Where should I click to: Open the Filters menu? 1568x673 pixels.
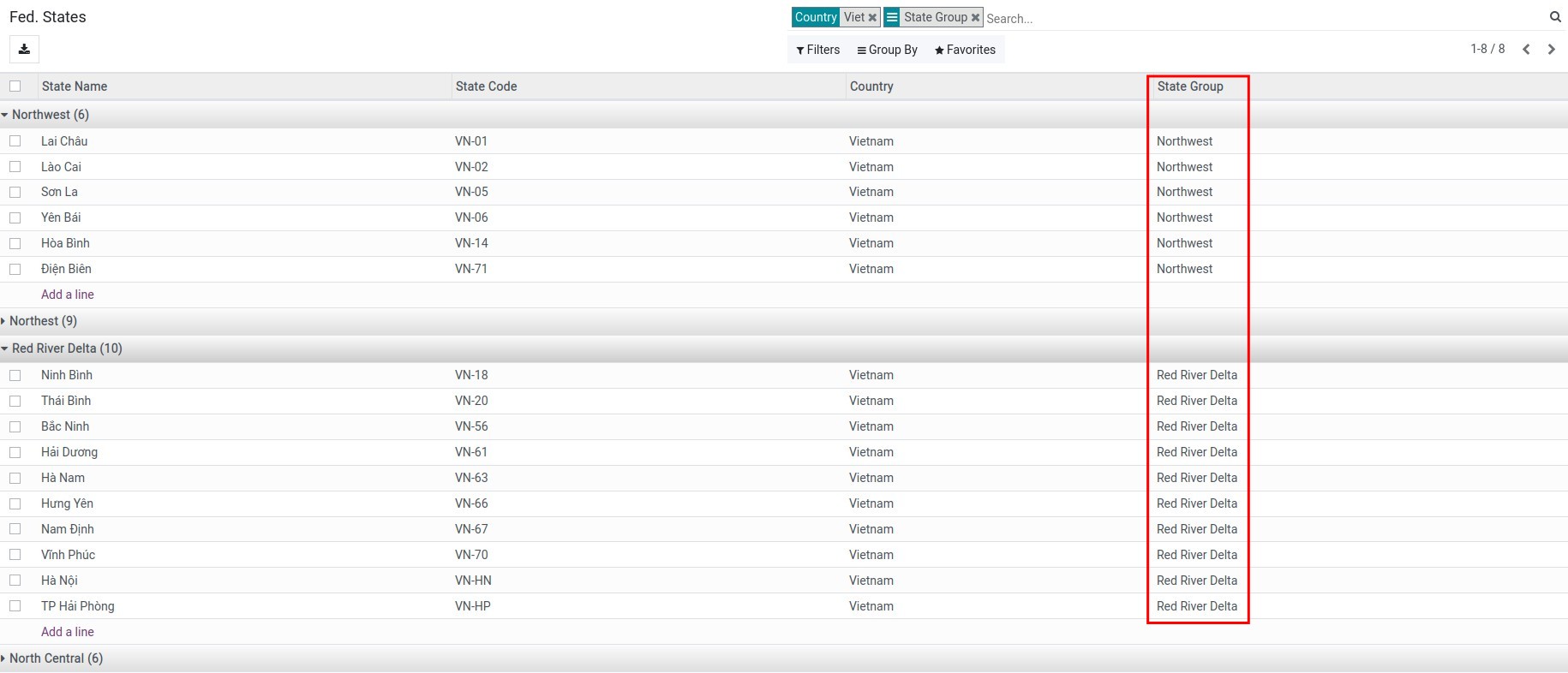(817, 50)
